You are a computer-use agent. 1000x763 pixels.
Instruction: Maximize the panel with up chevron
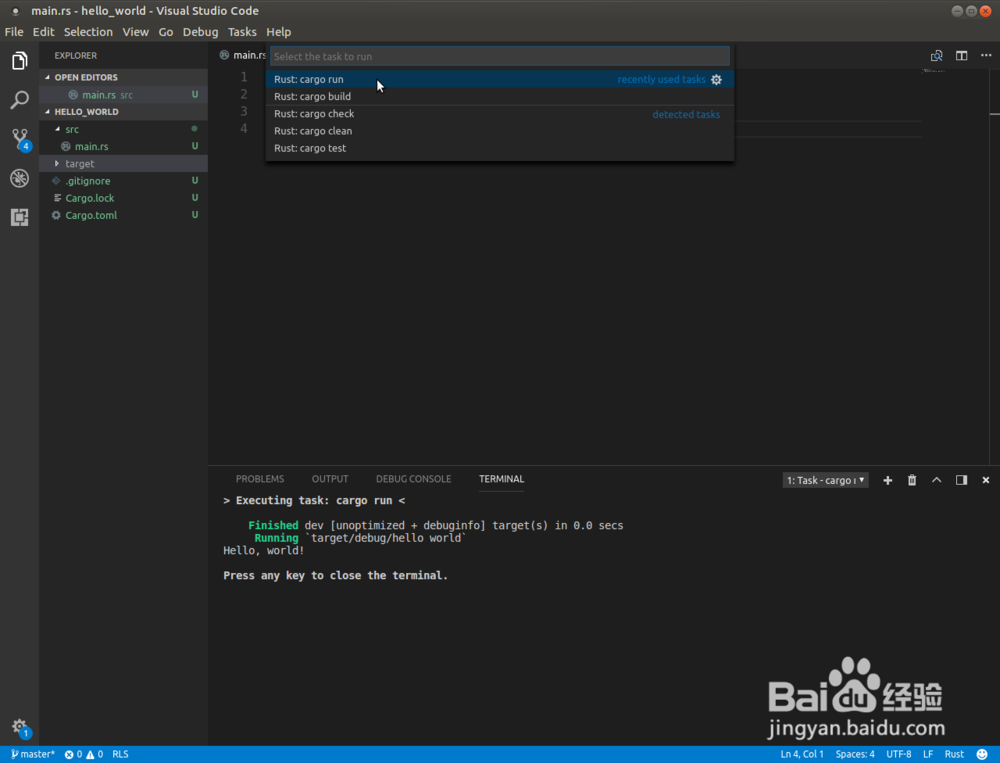tap(936, 480)
